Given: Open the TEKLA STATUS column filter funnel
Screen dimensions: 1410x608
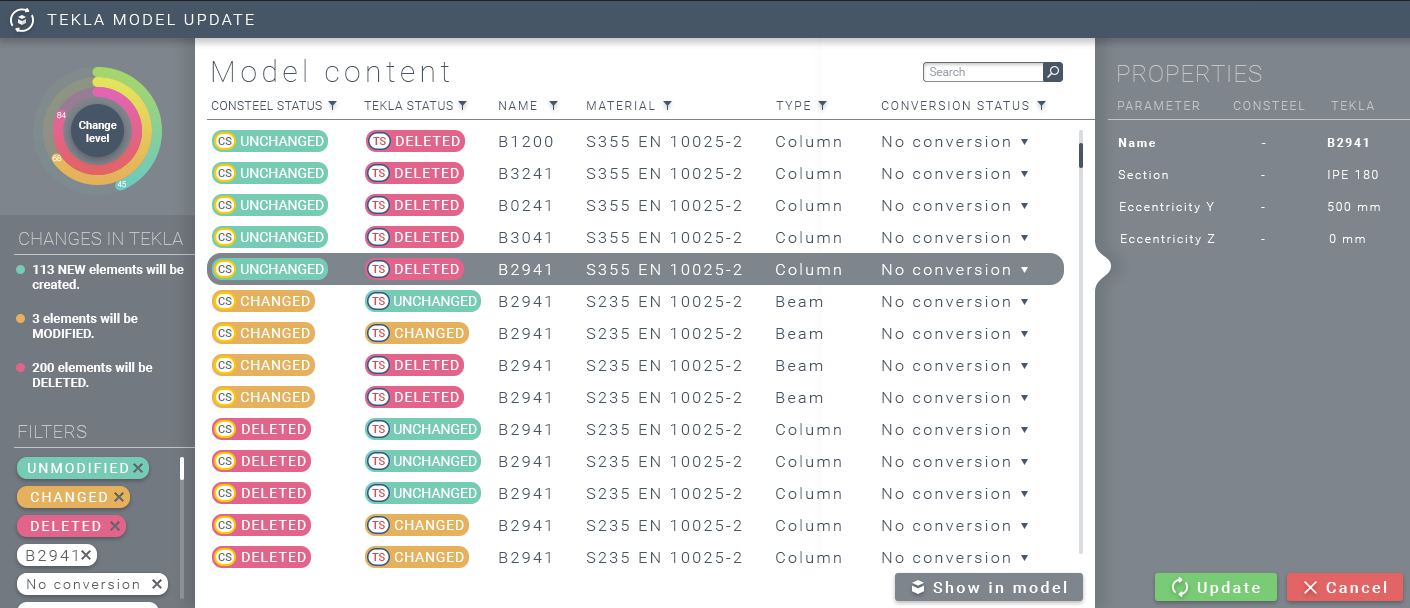Looking at the screenshot, I should coord(463,105).
